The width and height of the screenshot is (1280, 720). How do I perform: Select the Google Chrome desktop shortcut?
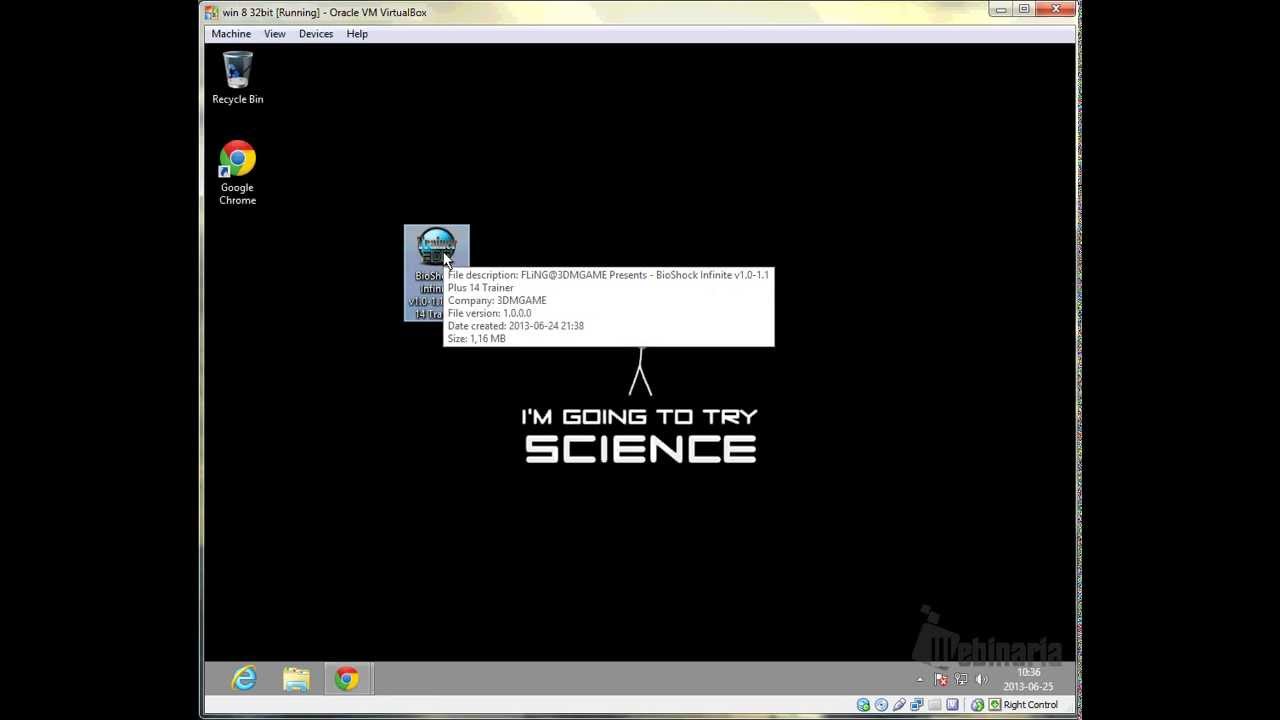point(237,173)
